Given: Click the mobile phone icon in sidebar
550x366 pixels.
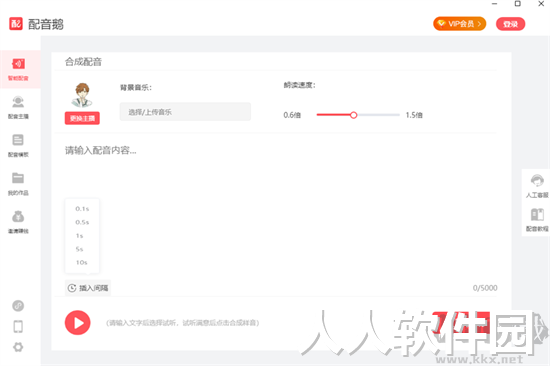Looking at the screenshot, I should tap(18, 326).
